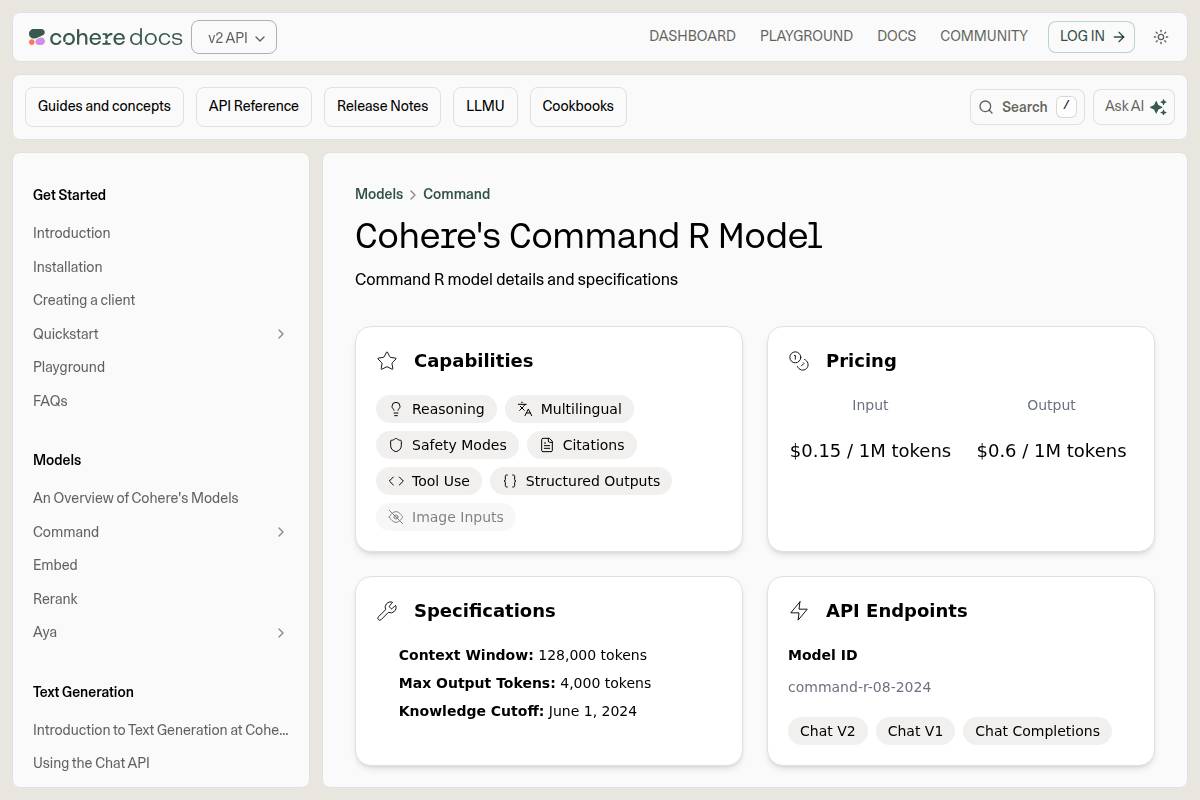Screen dimensions: 1200x800
Task: Click the Ask AI sparkle icon
Action: click(x=1157, y=106)
